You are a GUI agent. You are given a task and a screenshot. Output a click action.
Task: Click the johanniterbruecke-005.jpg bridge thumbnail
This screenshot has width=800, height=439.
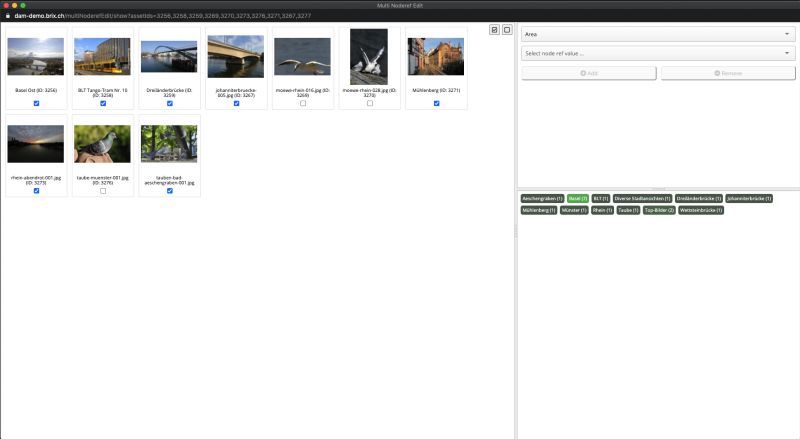[x=236, y=56]
